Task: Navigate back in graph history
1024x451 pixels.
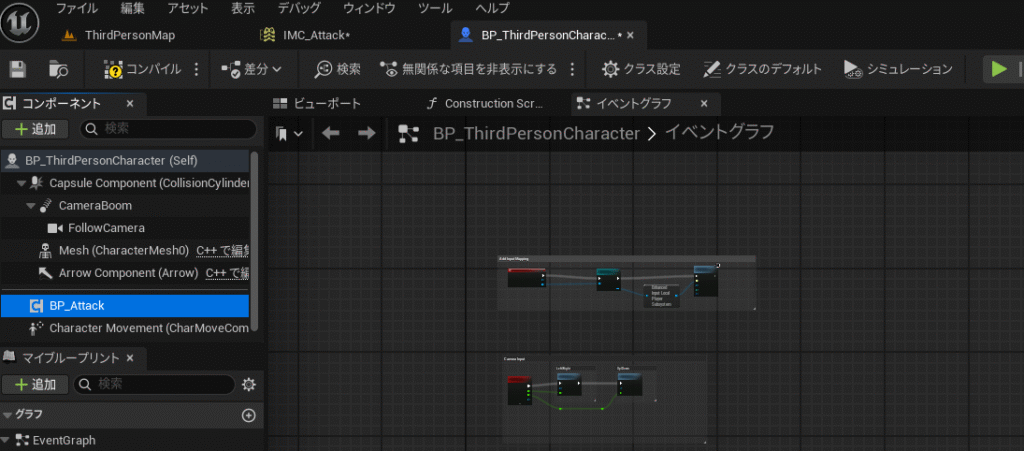Action: (x=330, y=133)
